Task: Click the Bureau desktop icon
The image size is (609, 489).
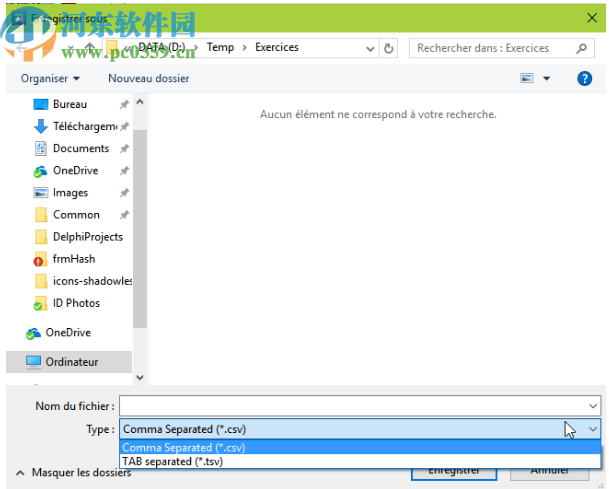Action: [x=41, y=104]
